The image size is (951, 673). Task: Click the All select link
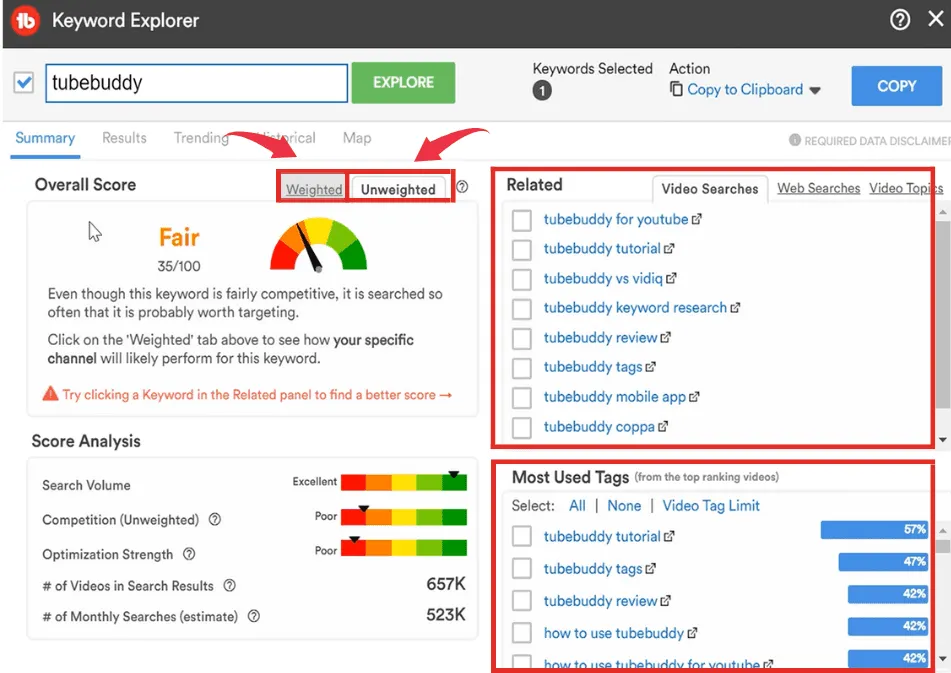[577, 506]
